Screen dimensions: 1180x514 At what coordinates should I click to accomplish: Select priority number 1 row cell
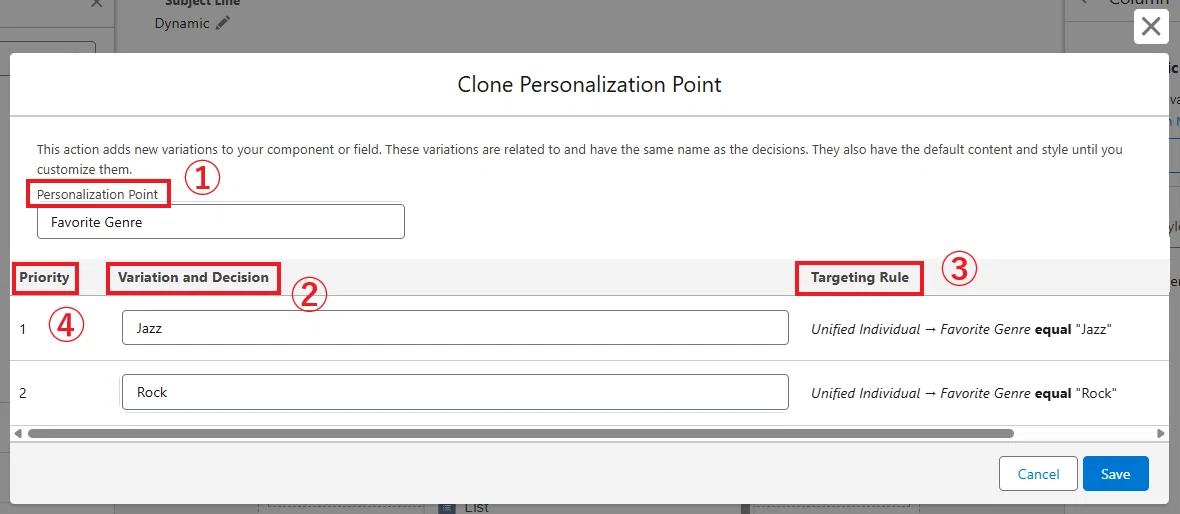(x=23, y=329)
